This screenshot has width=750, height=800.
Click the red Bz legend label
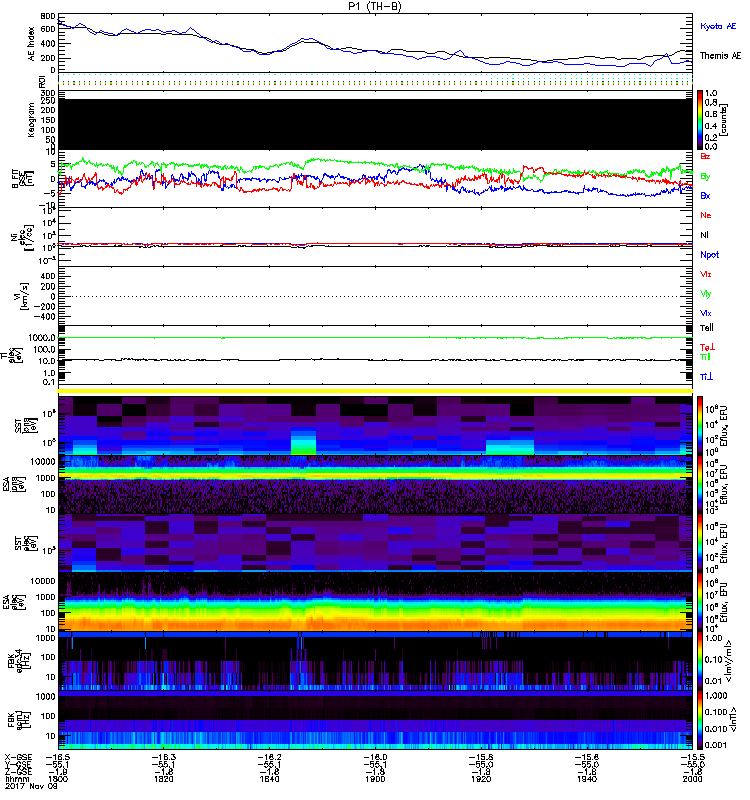(x=706, y=156)
